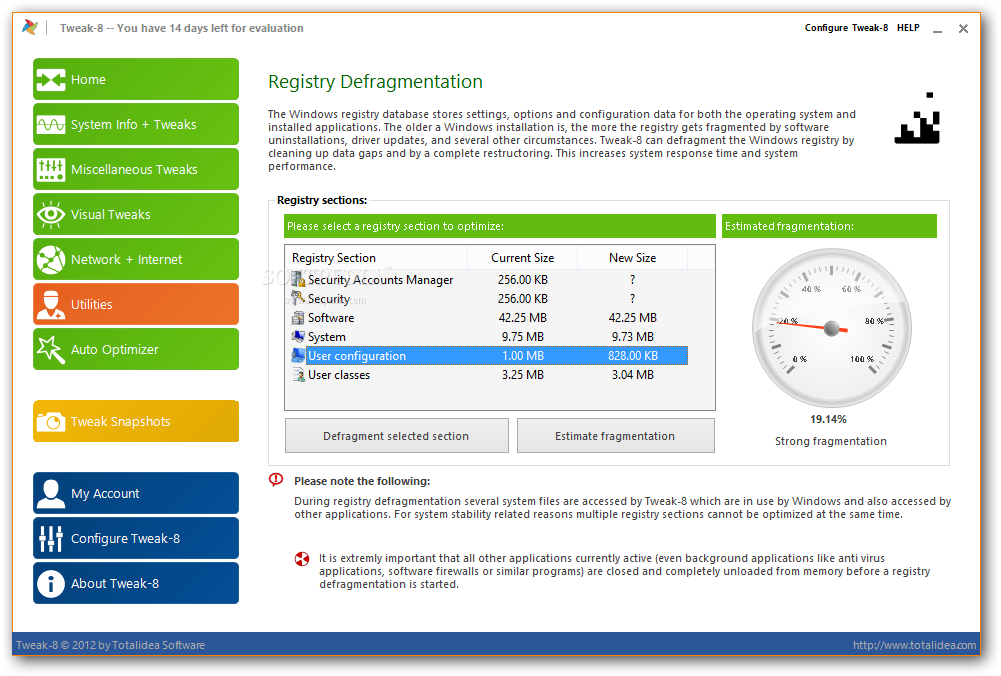
Task: Switch to Network + Internet
Action: [136, 259]
